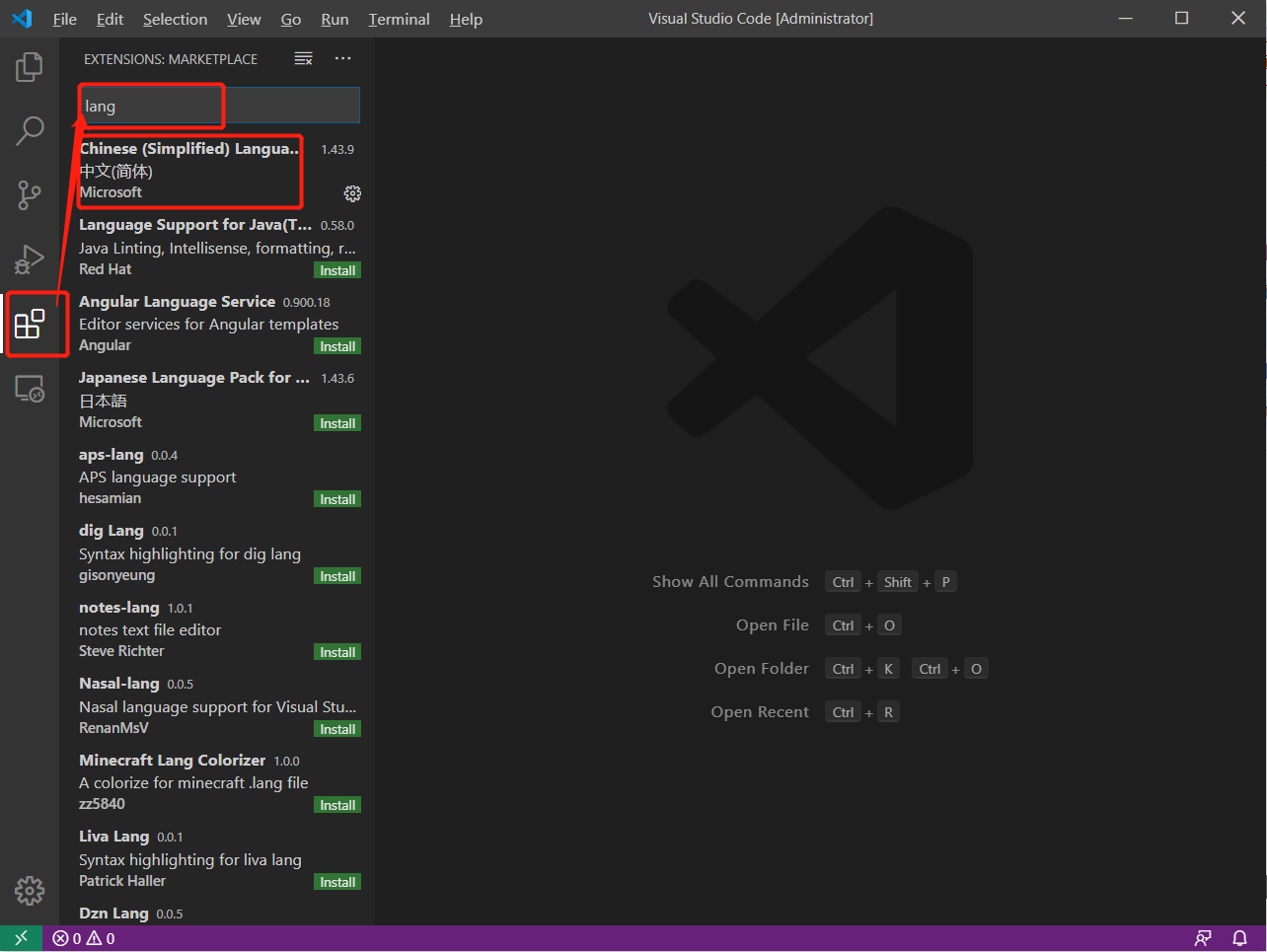Open the notifications bell
Screen dimensions: 1267x952
1240,938
